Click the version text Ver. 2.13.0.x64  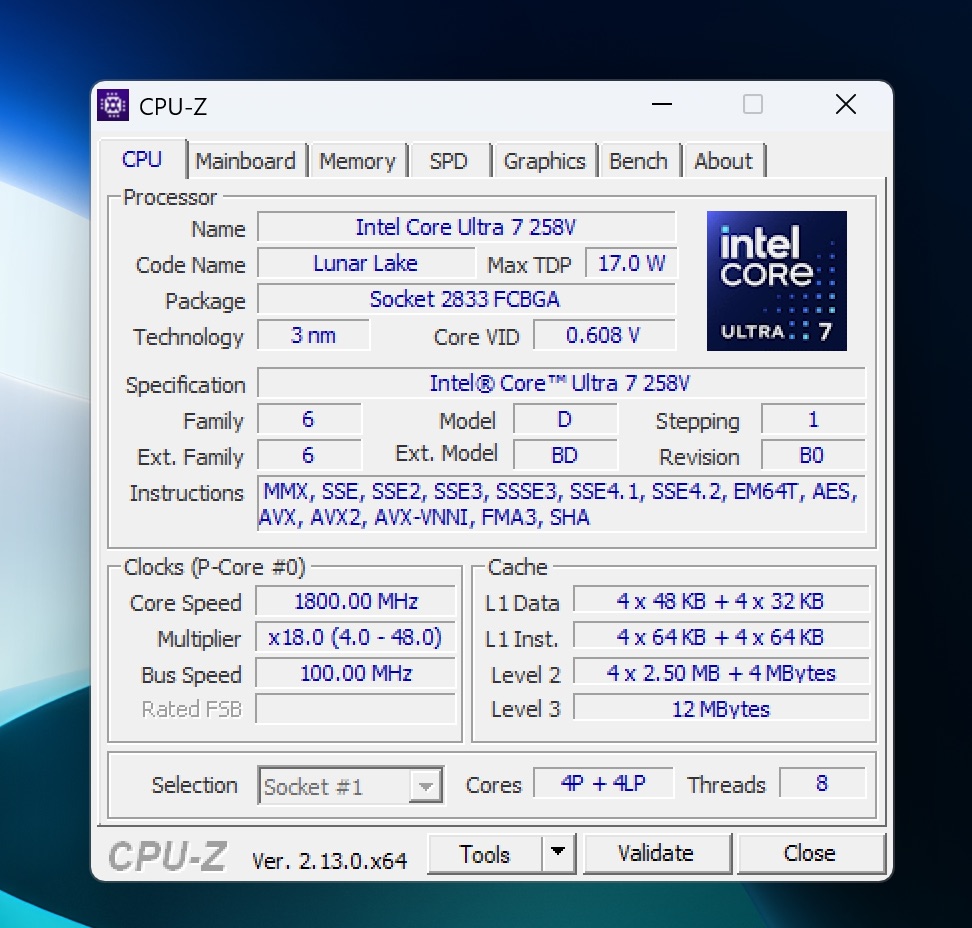pyautogui.click(x=330, y=860)
